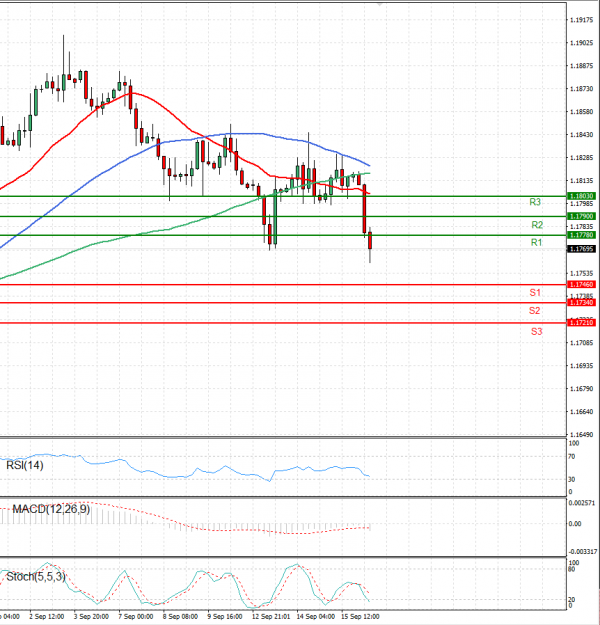The width and height of the screenshot is (600, 625).
Task: Click the 1.18580 price axis value
Action: (581, 112)
